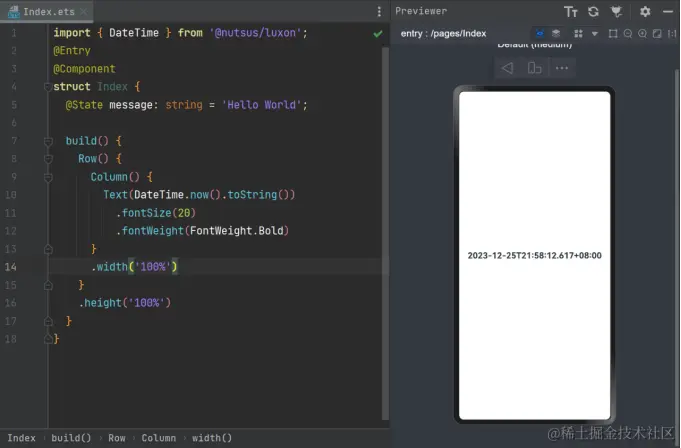
Task: Collapse the struct Index fold marker
Action: pyautogui.click(x=48, y=87)
